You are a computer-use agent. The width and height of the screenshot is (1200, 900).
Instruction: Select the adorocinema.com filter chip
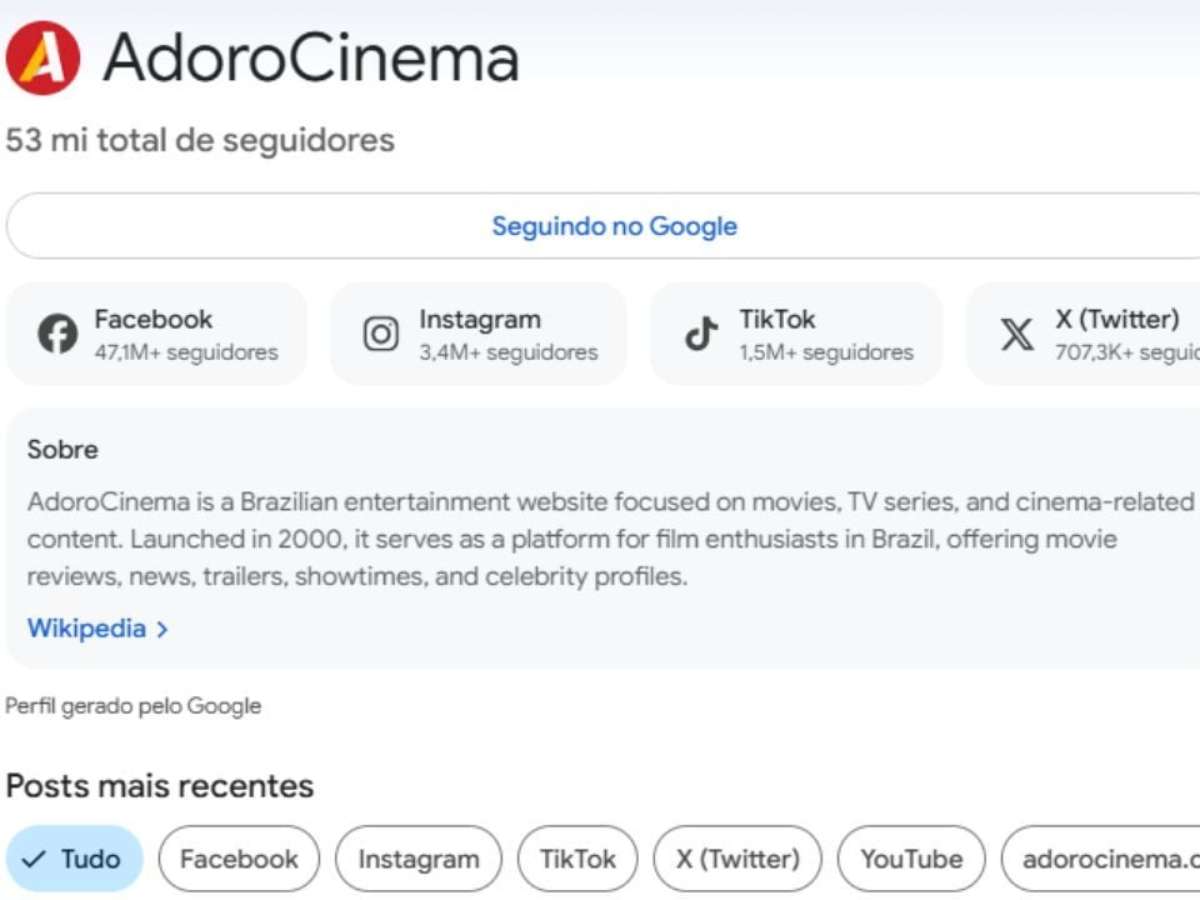pyautogui.click(x=1100, y=859)
